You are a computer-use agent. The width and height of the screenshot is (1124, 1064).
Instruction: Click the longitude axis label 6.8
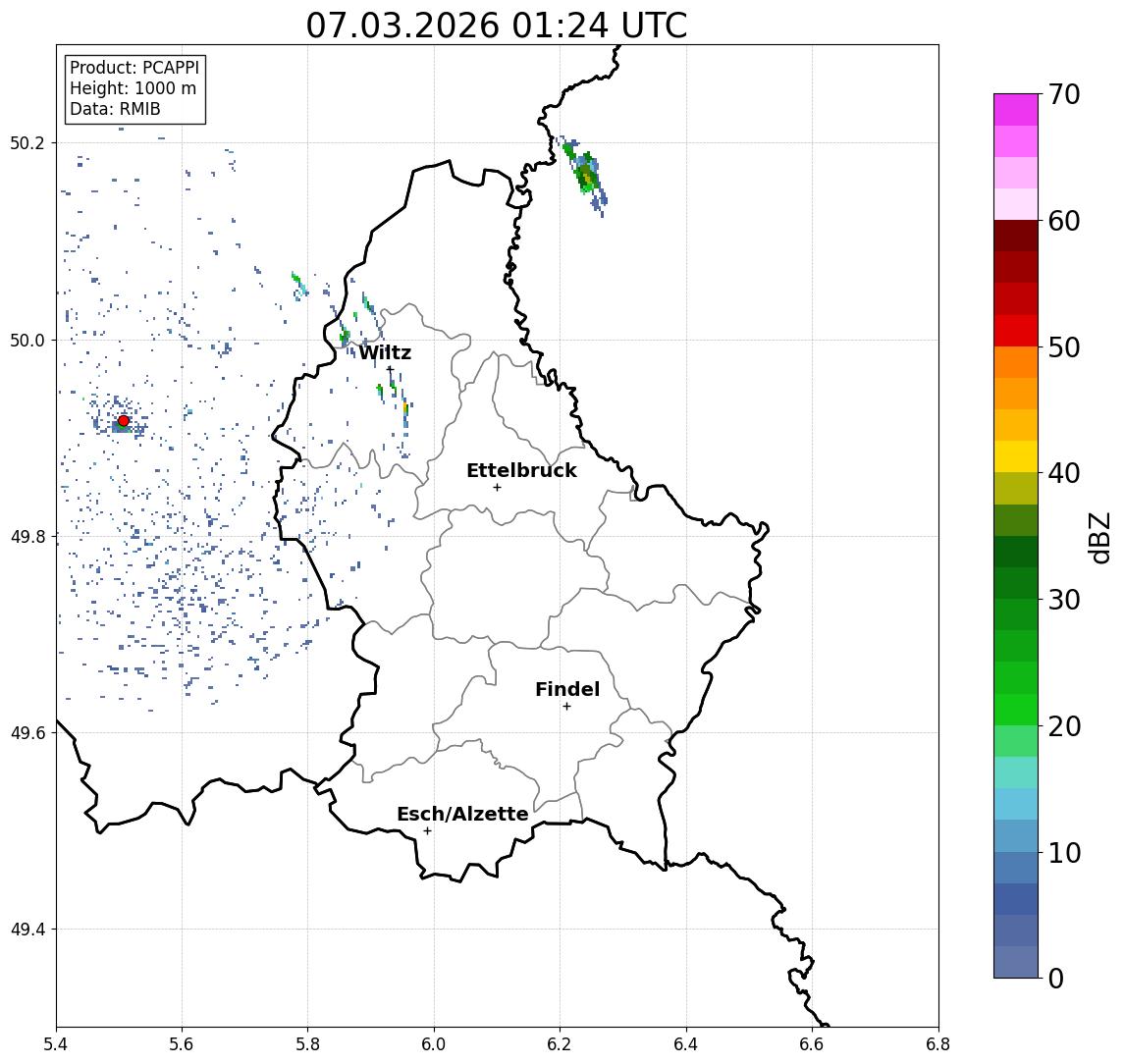[937, 1044]
